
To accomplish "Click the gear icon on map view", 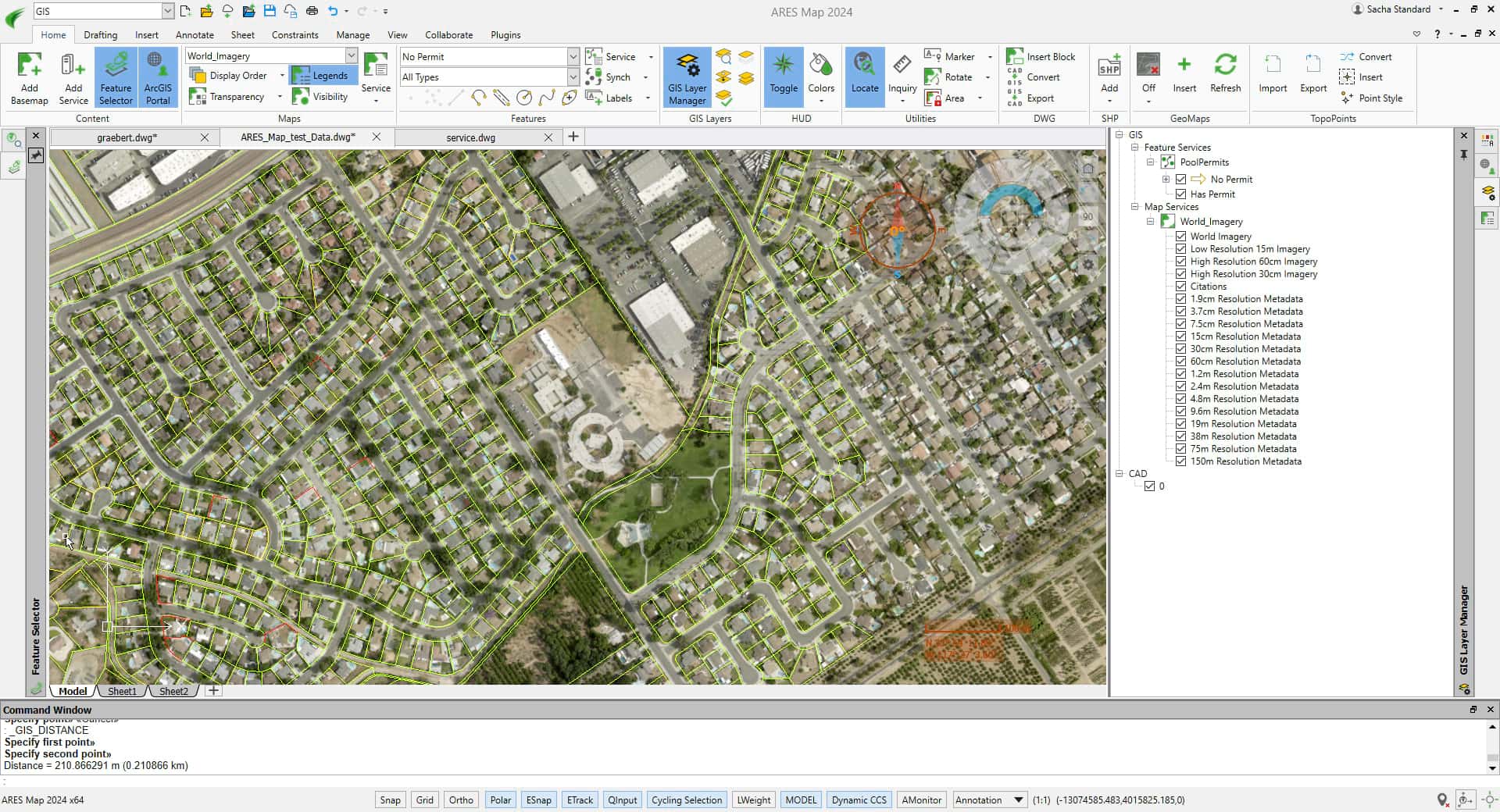I will (x=1088, y=264).
